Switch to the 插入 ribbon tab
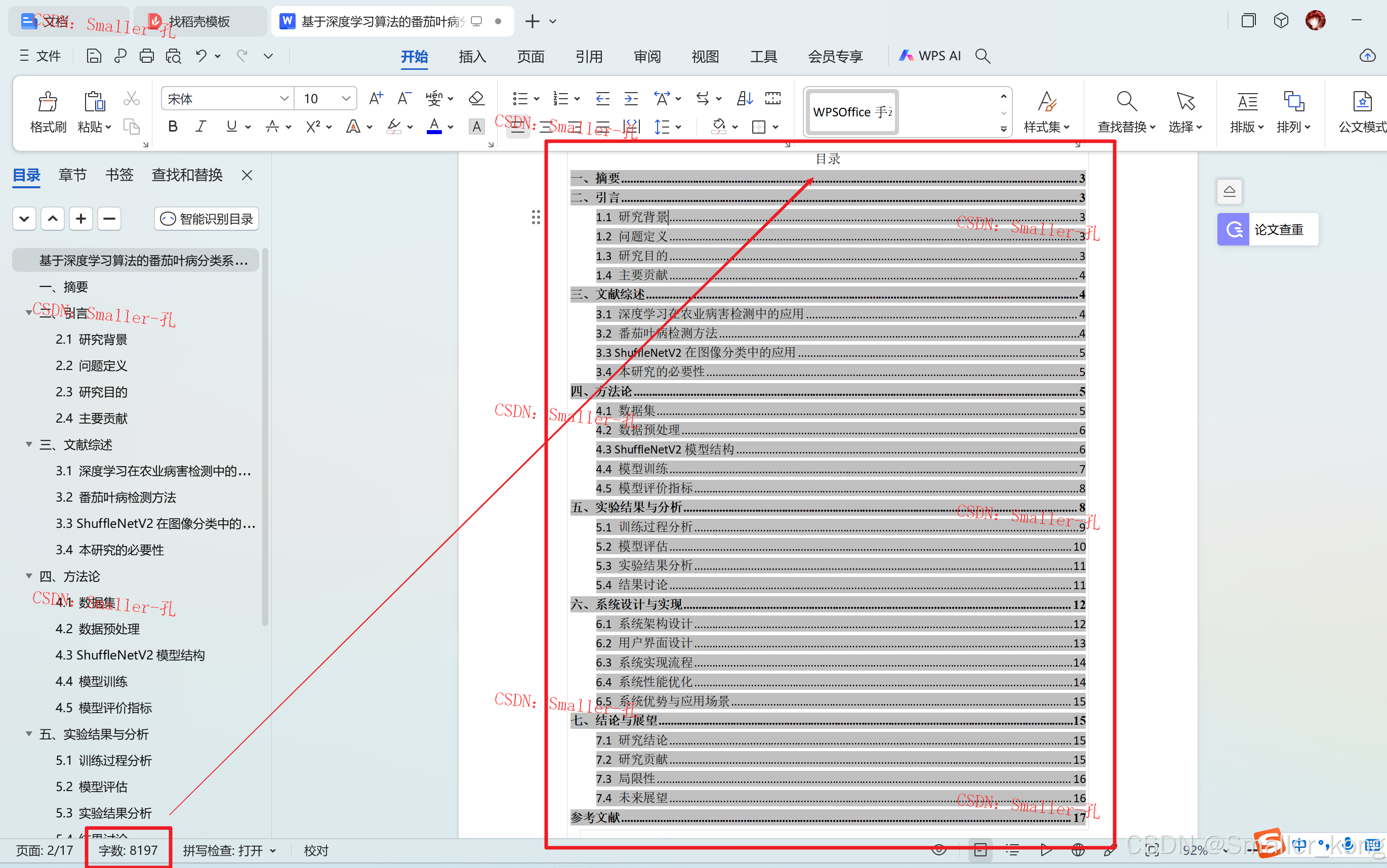The width and height of the screenshot is (1387, 868). 472,56
